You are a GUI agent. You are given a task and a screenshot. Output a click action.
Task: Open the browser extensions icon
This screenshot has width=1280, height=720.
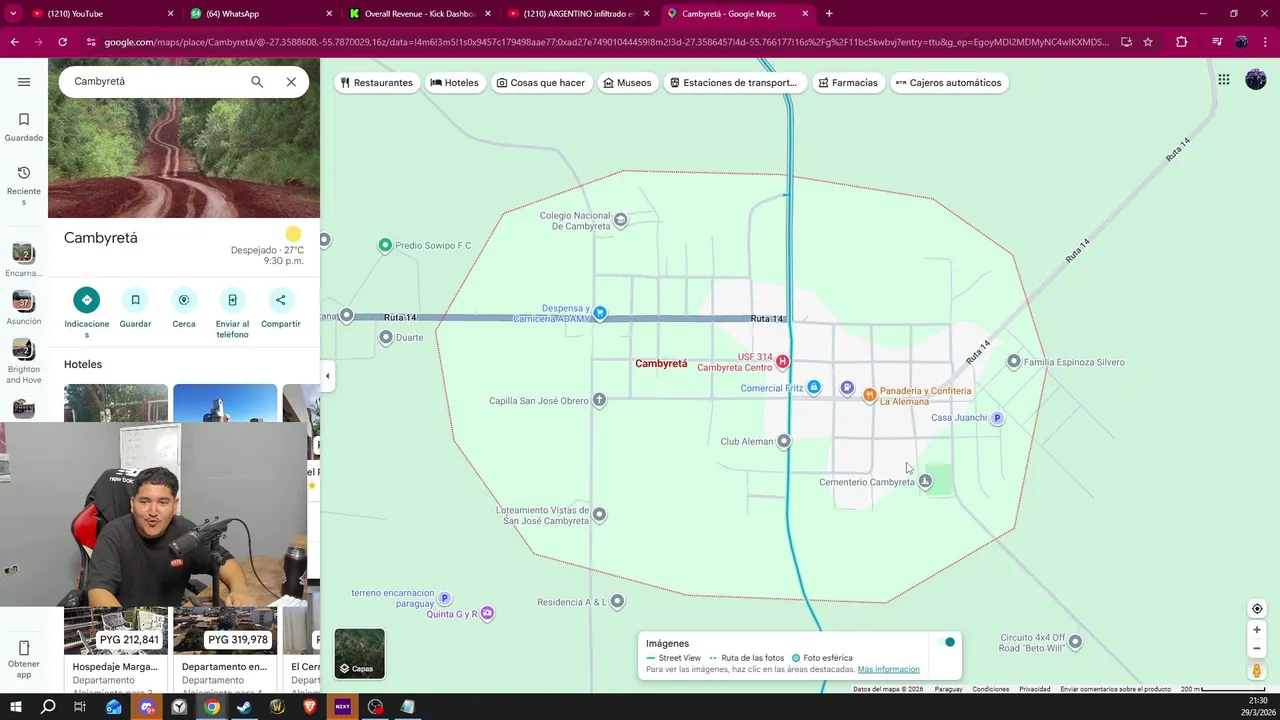point(1182,42)
